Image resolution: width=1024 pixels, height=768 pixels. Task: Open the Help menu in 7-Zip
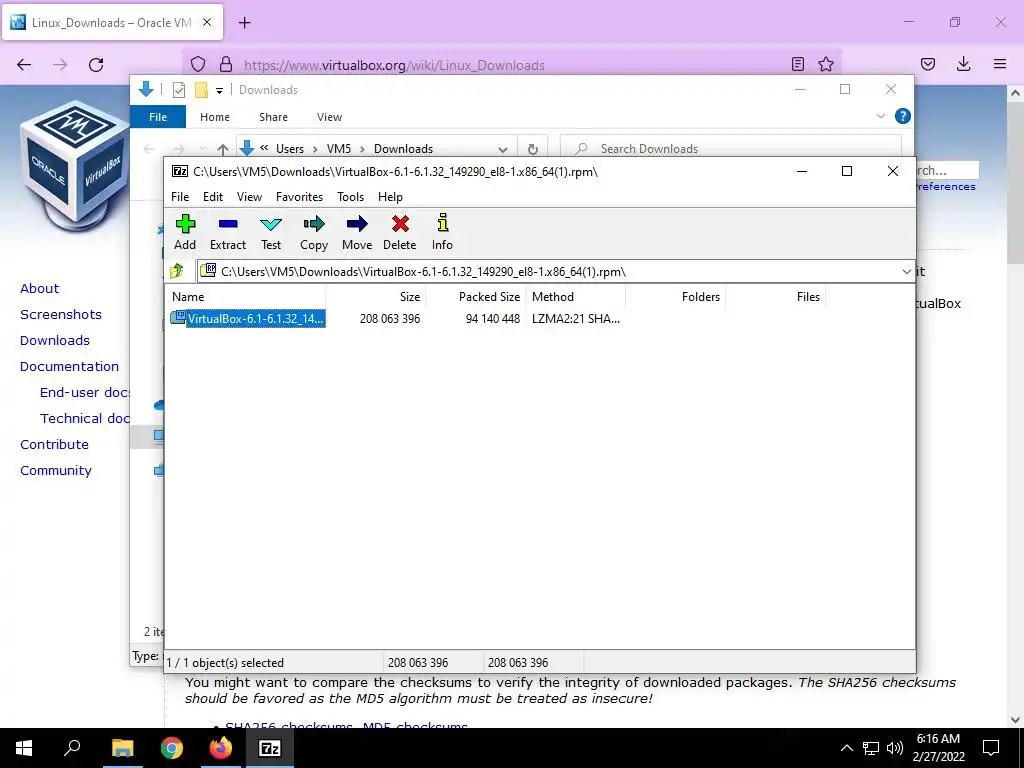coord(390,197)
